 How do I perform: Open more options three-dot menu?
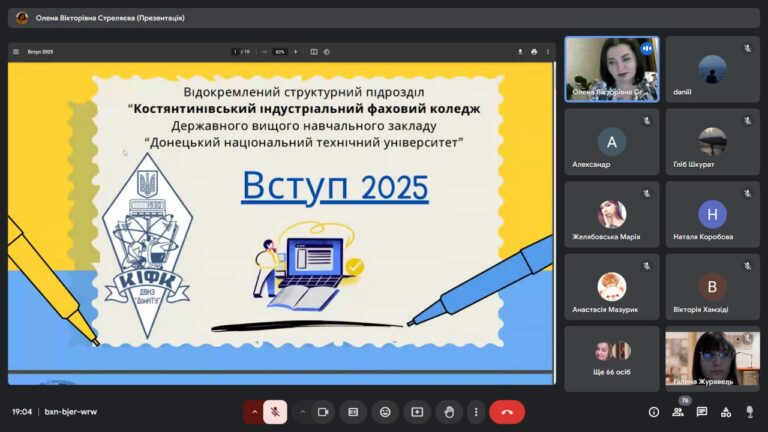476,412
